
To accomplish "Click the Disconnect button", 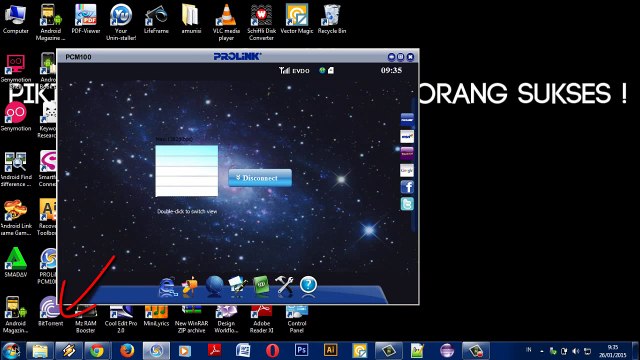I will (x=260, y=178).
